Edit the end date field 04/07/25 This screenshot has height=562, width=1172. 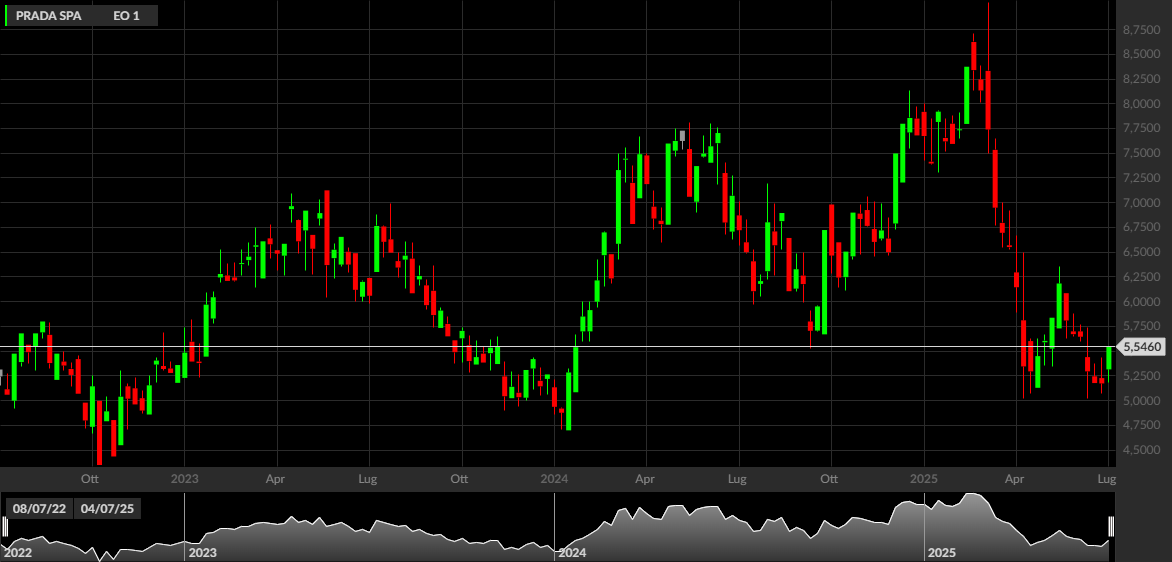(x=107, y=509)
